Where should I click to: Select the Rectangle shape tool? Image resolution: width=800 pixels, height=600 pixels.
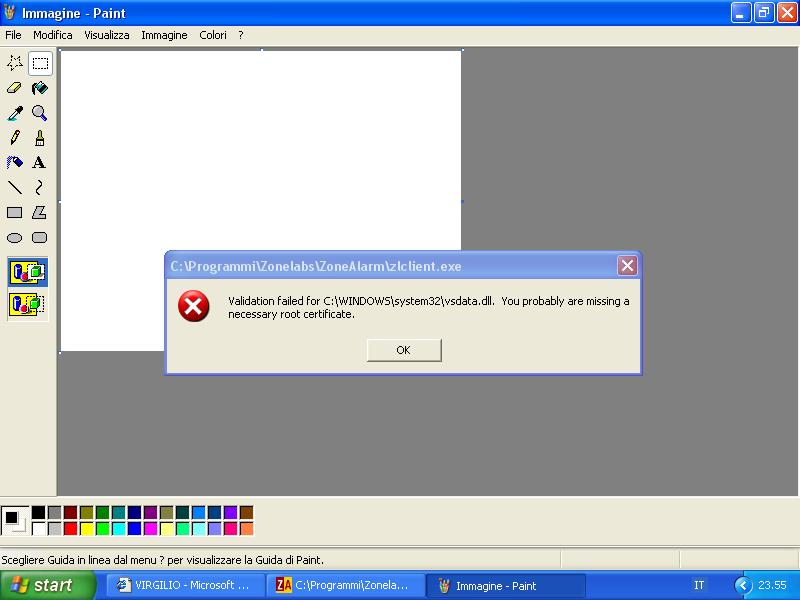coord(15,213)
